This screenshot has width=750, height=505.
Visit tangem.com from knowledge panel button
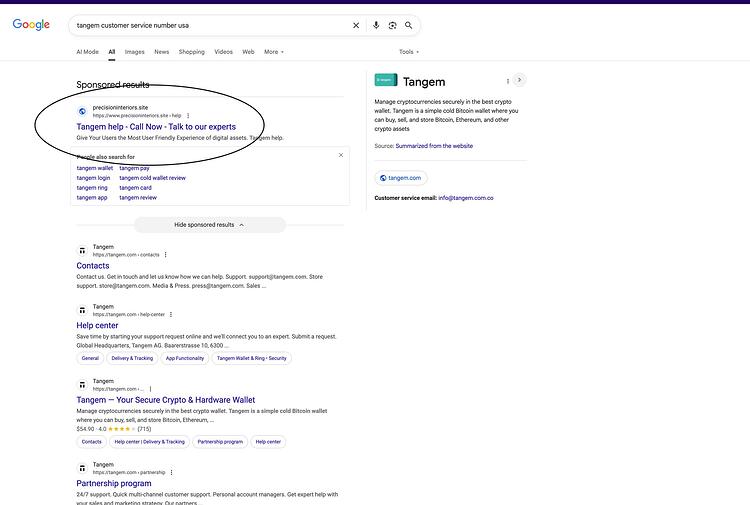point(401,178)
